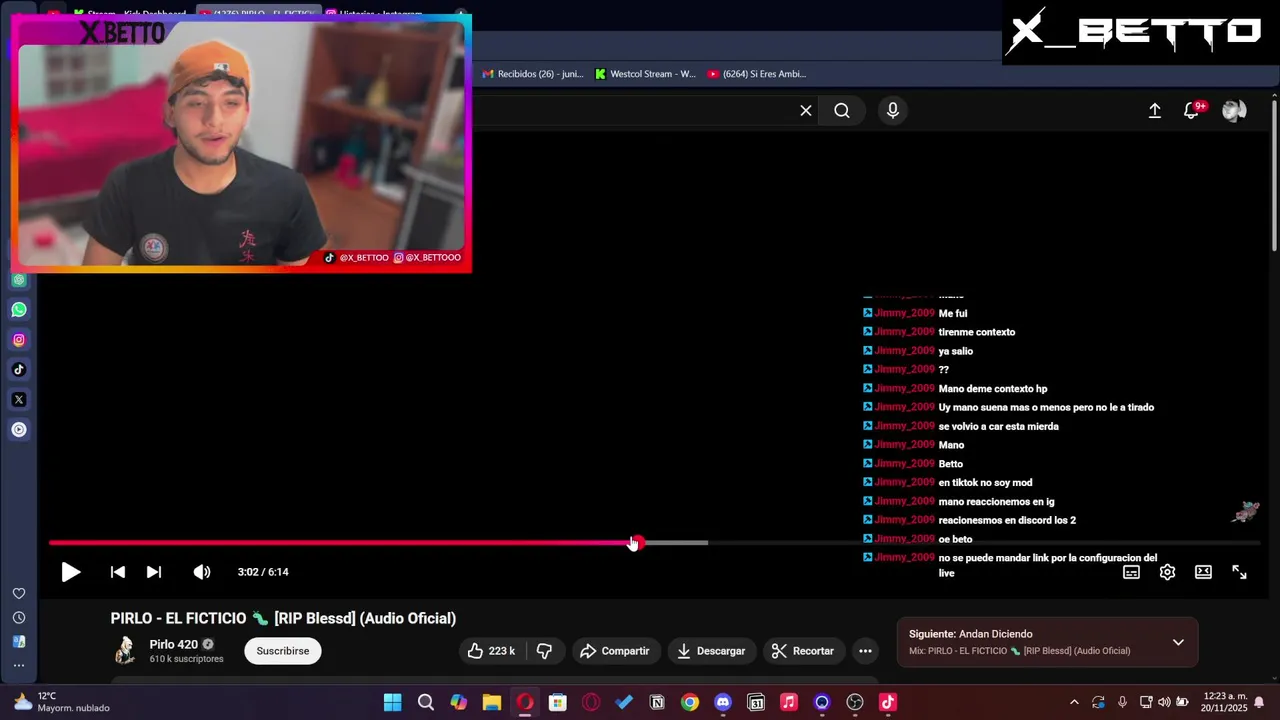Open Notion from the taskbar
Image resolution: width=1280 pixels, height=720 pixels.
click(657, 703)
